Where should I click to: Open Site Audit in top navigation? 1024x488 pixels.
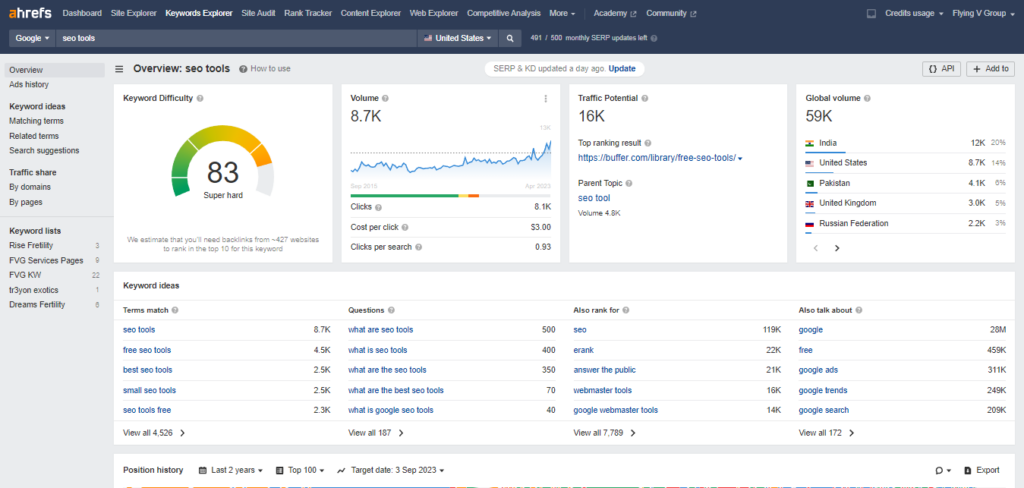pyautogui.click(x=258, y=13)
